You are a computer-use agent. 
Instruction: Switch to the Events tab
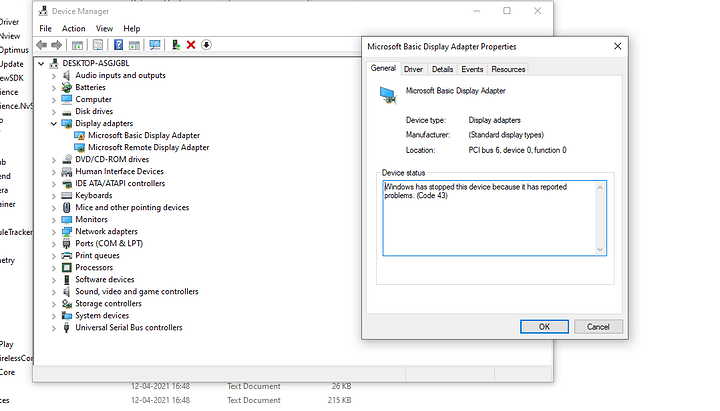(x=472, y=69)
